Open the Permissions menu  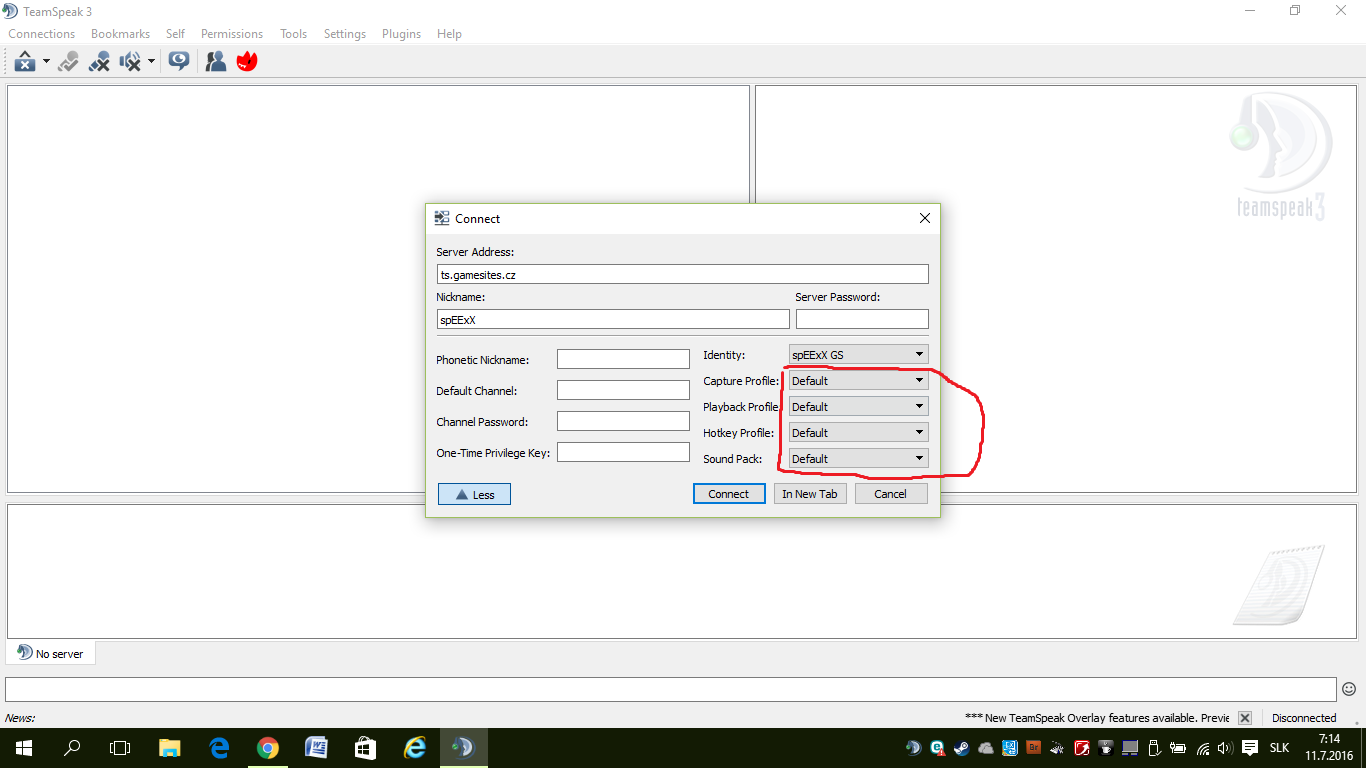tap(232, 34)
